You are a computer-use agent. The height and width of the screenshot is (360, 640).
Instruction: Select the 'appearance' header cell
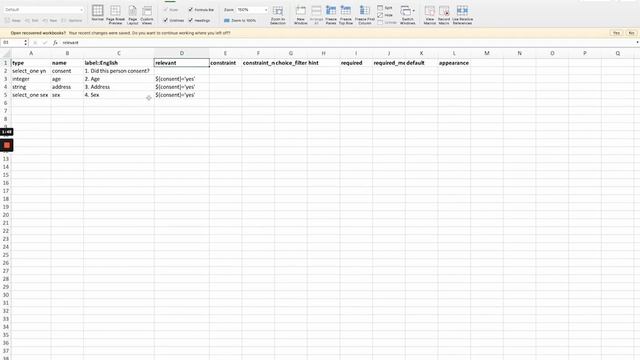[454, 63]
